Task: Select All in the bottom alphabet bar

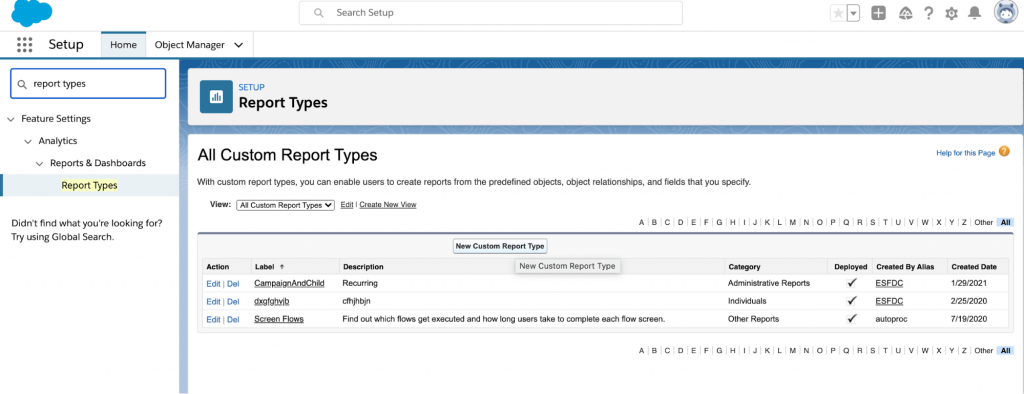Action: pos(1006,351)
